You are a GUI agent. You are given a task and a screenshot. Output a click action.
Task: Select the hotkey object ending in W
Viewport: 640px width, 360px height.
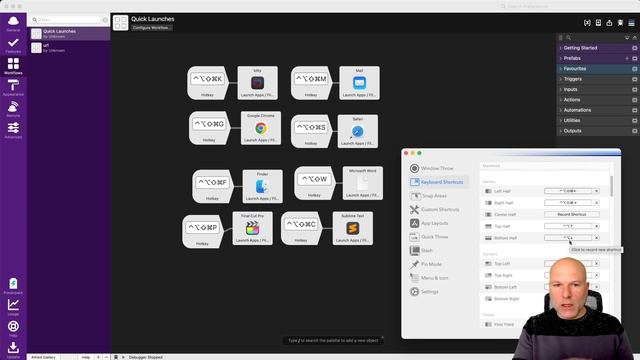tap(314, 183)
